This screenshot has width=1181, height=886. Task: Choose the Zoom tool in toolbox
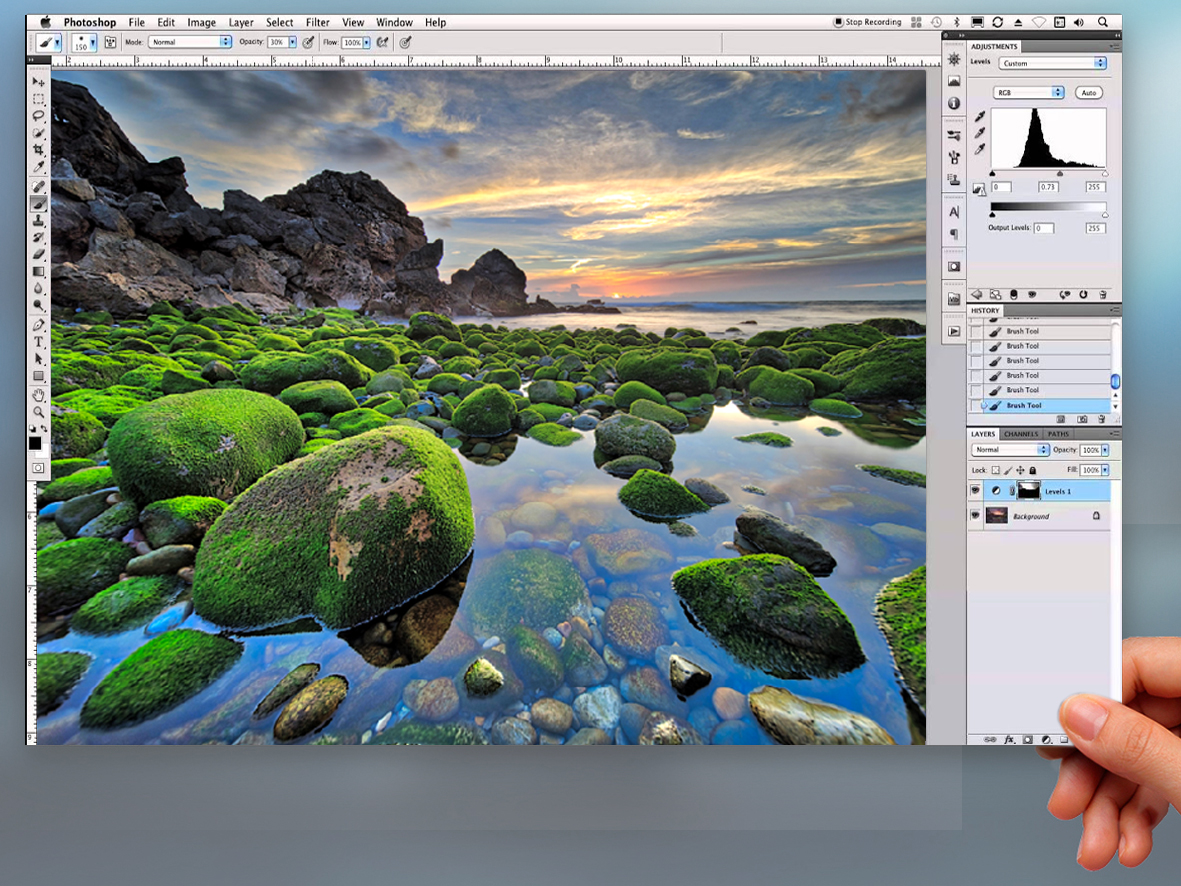(x=38, y=411)
